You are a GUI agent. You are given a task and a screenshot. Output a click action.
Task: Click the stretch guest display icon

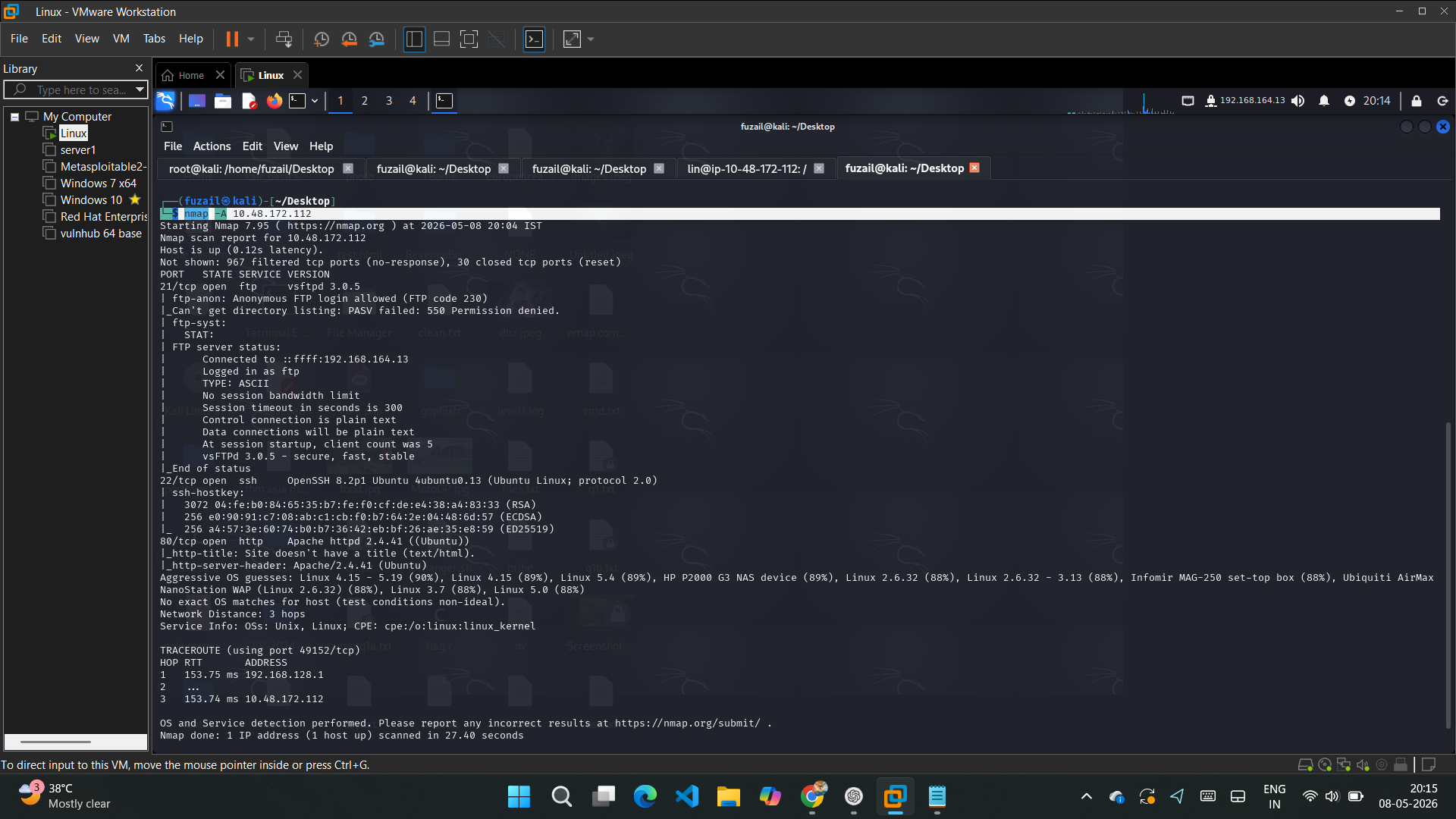572,39
